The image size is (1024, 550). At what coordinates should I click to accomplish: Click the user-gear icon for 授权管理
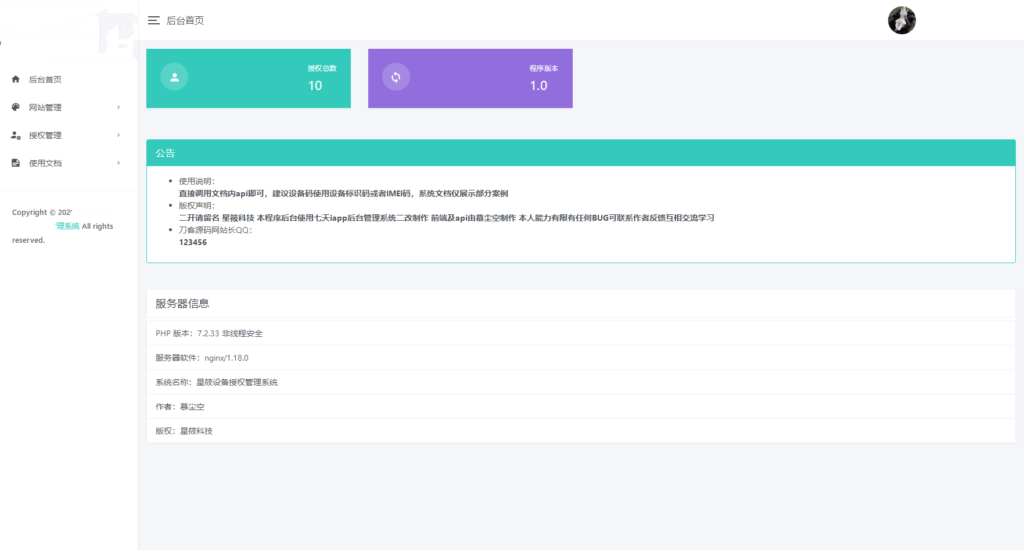pyautogui.click(x=16, y=135)
